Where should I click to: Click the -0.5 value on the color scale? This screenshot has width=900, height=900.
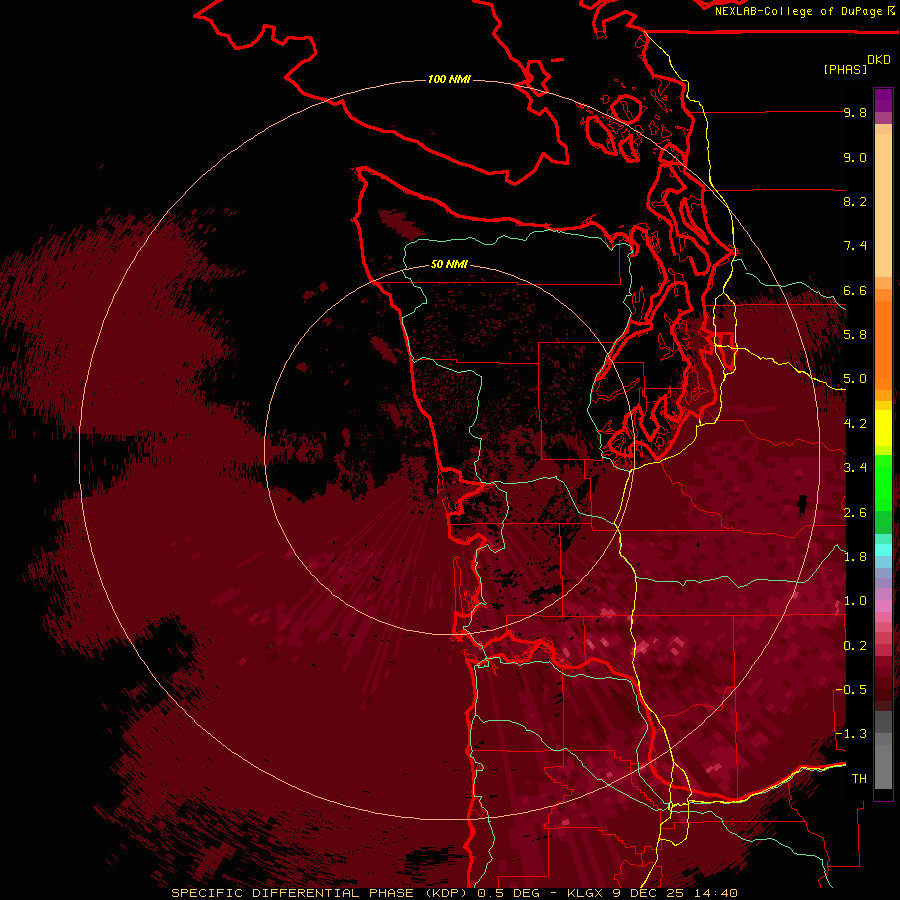pos(850,690)
